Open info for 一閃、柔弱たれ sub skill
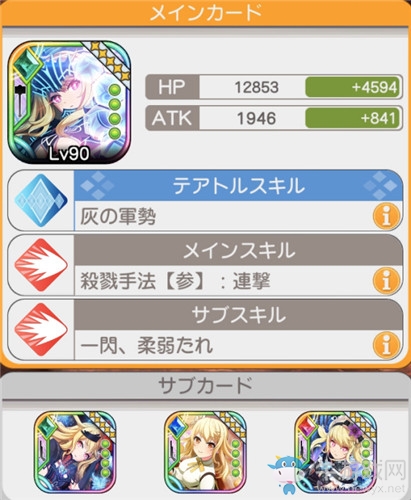 point(386,346)
